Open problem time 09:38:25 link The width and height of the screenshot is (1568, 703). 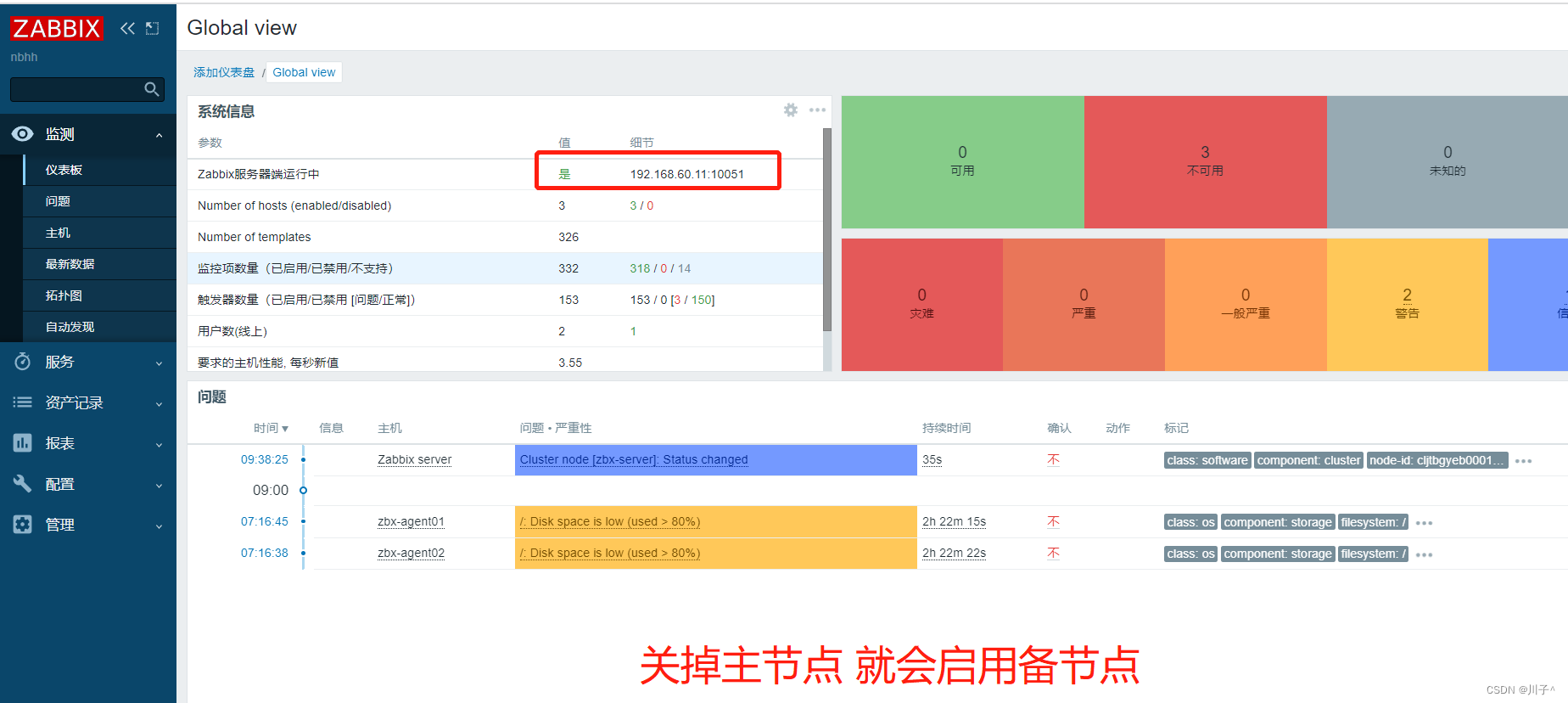[x=265, y=459]
